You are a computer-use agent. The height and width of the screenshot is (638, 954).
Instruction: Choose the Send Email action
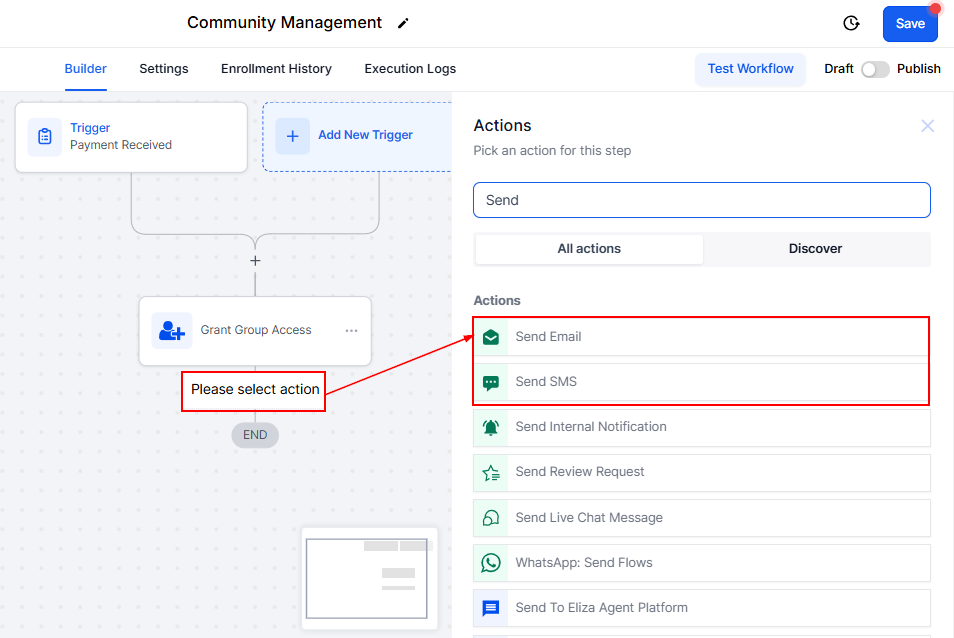pyautogui.click(x=702, y=337)
